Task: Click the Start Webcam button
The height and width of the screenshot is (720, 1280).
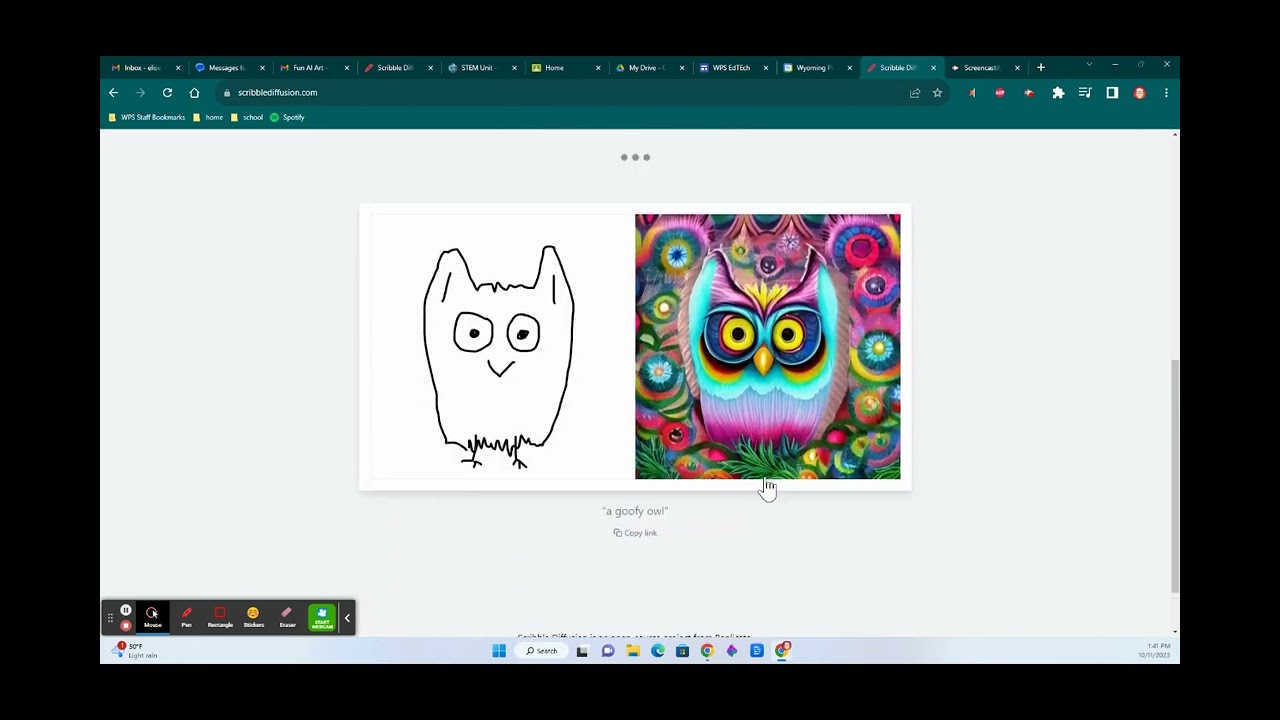Action: pos(322,617)
